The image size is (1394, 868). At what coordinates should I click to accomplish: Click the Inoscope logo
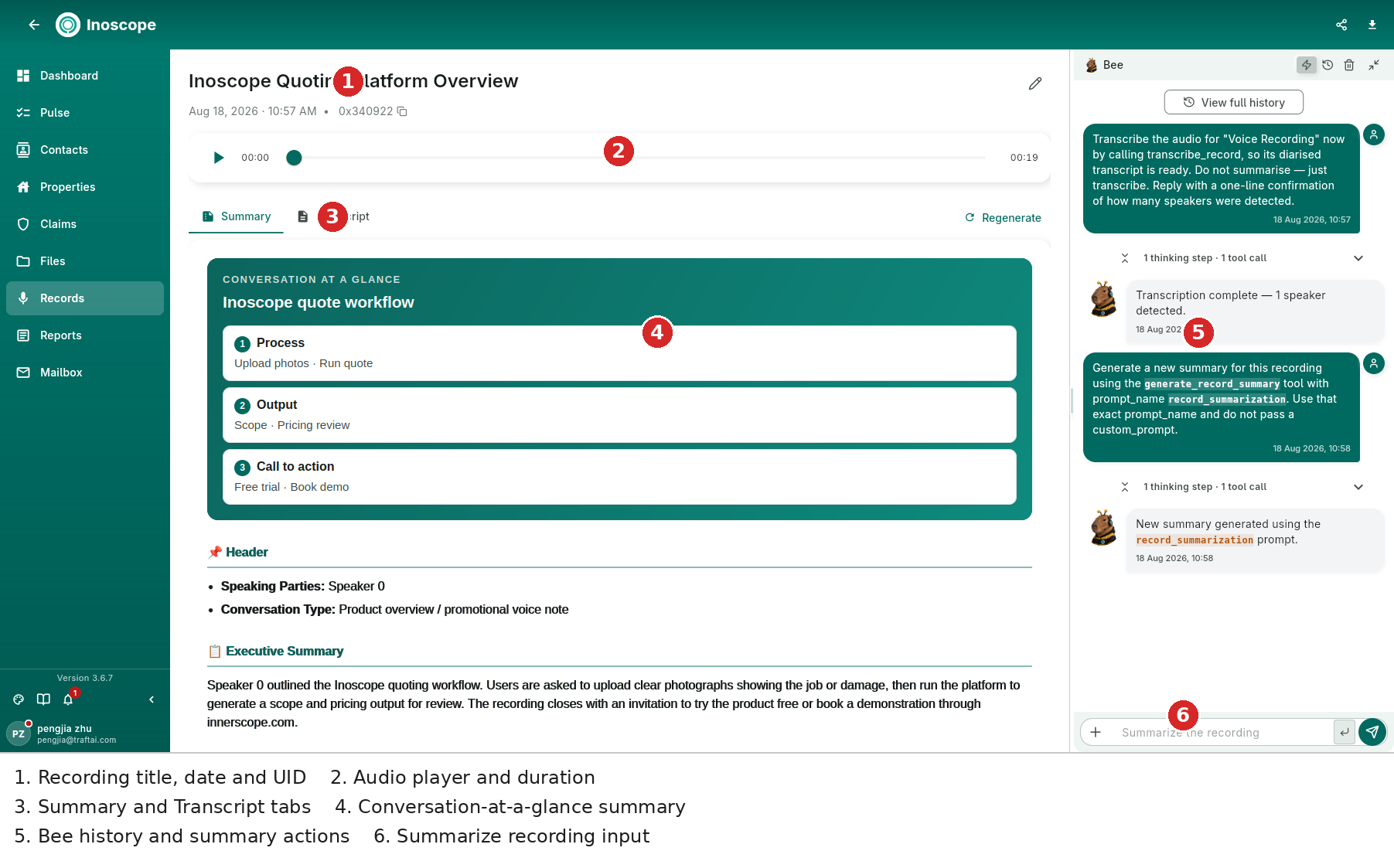(x=68, y=25)
